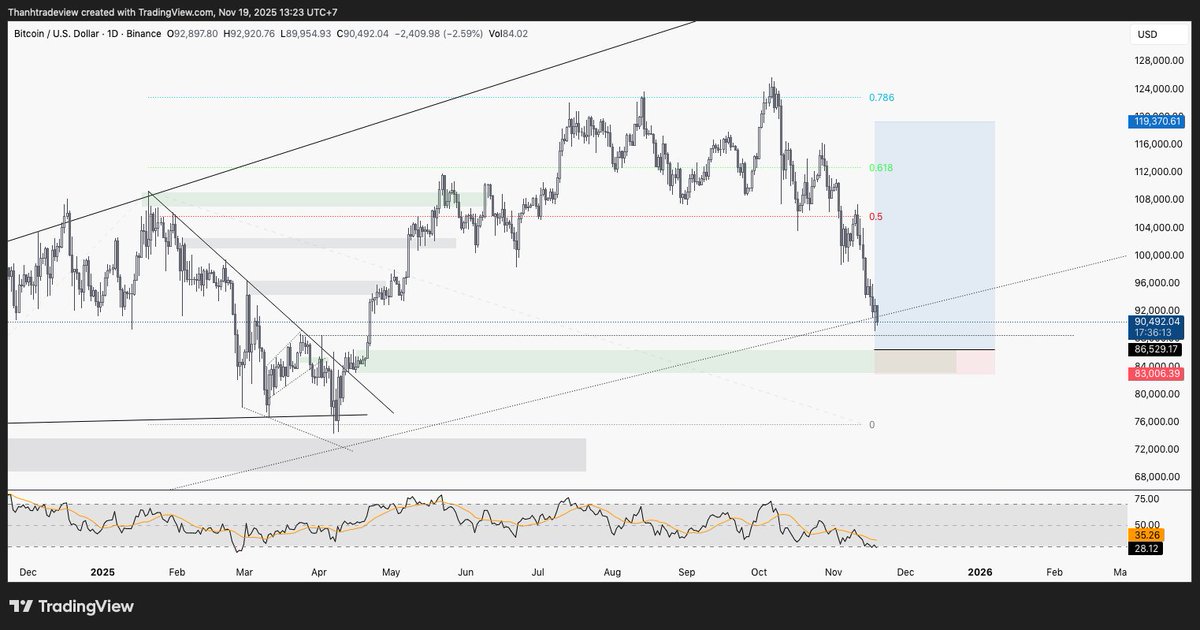
Task: Click the Vol84.02 volume readout
Action: (x=508, y=33)
